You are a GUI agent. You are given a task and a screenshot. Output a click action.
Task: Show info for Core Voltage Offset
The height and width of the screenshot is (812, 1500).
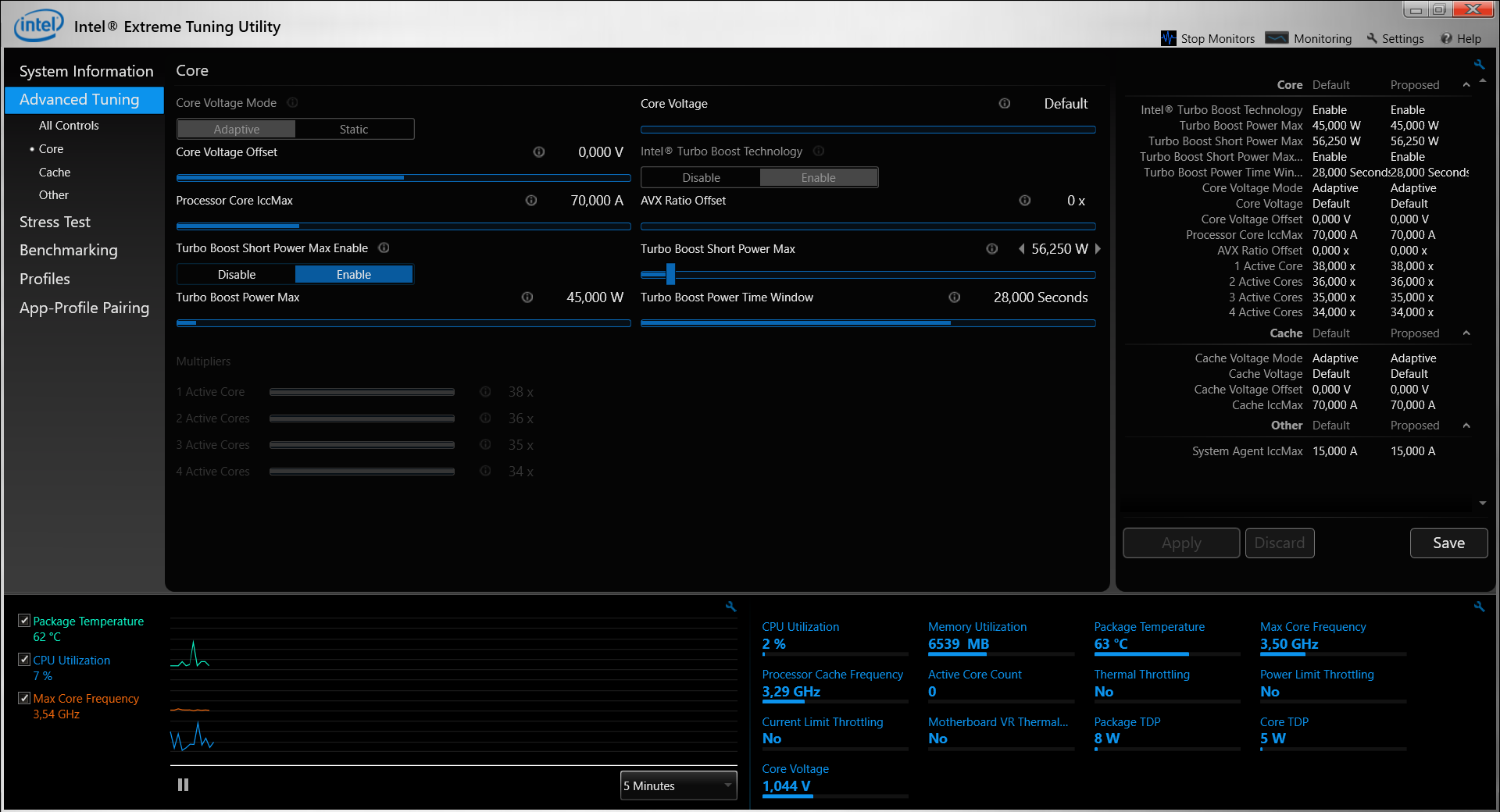pos(539,152)
